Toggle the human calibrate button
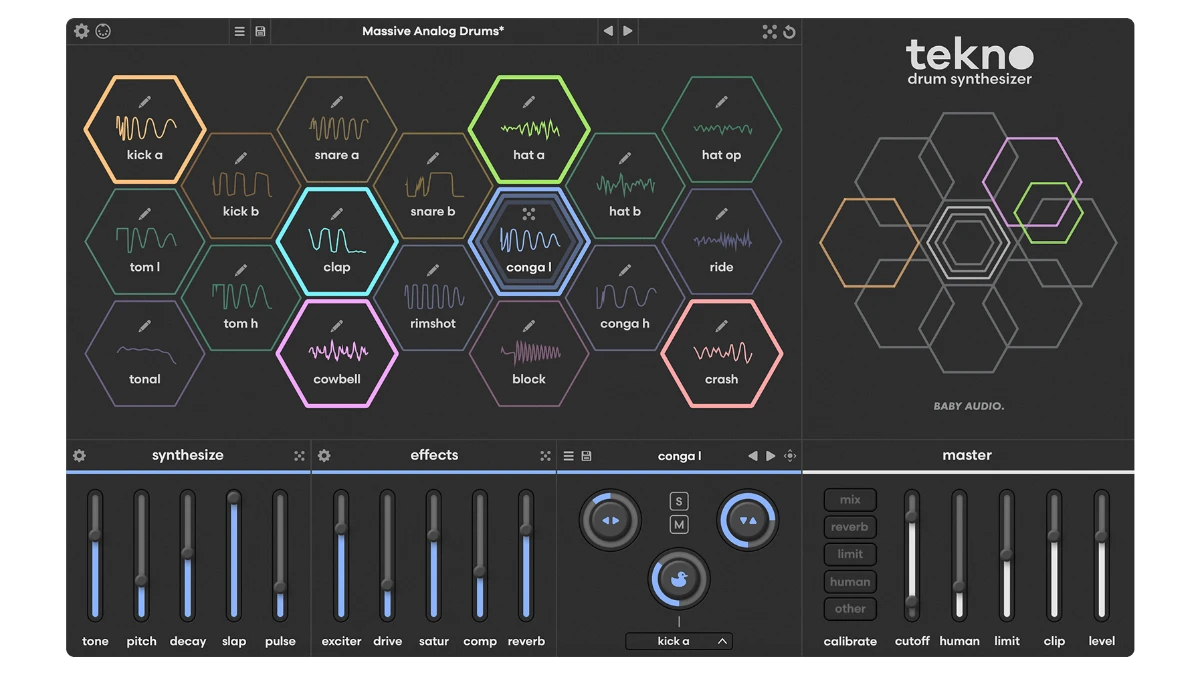1200x675 pixels. (x=850, y=581)
